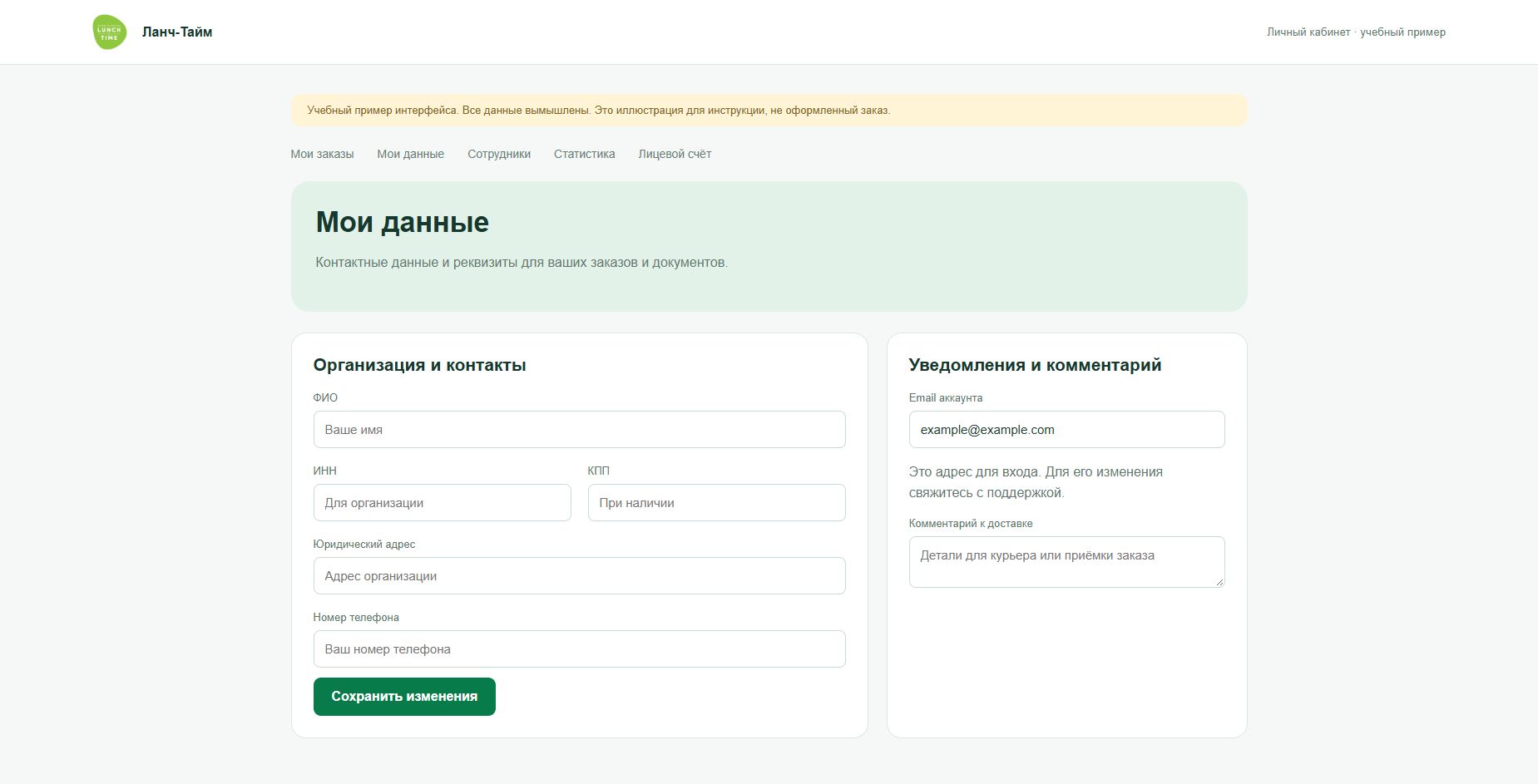Click the 'Личный кабинет · учебный пример' text
The image size is (1538, 784).
1356,32
